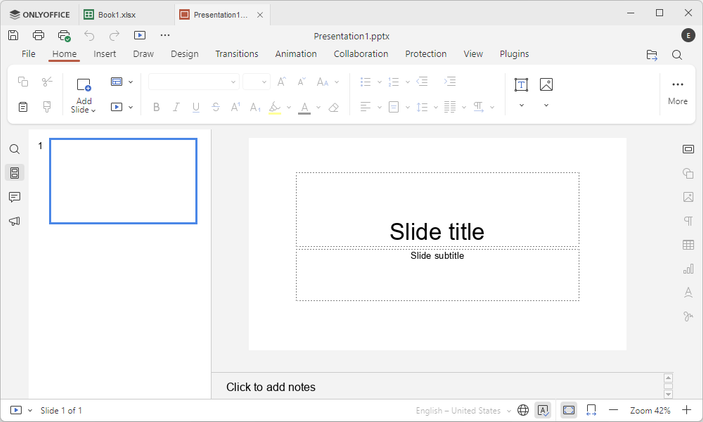
Task: Toggle Bold formatting
Action: click(156, 107)
